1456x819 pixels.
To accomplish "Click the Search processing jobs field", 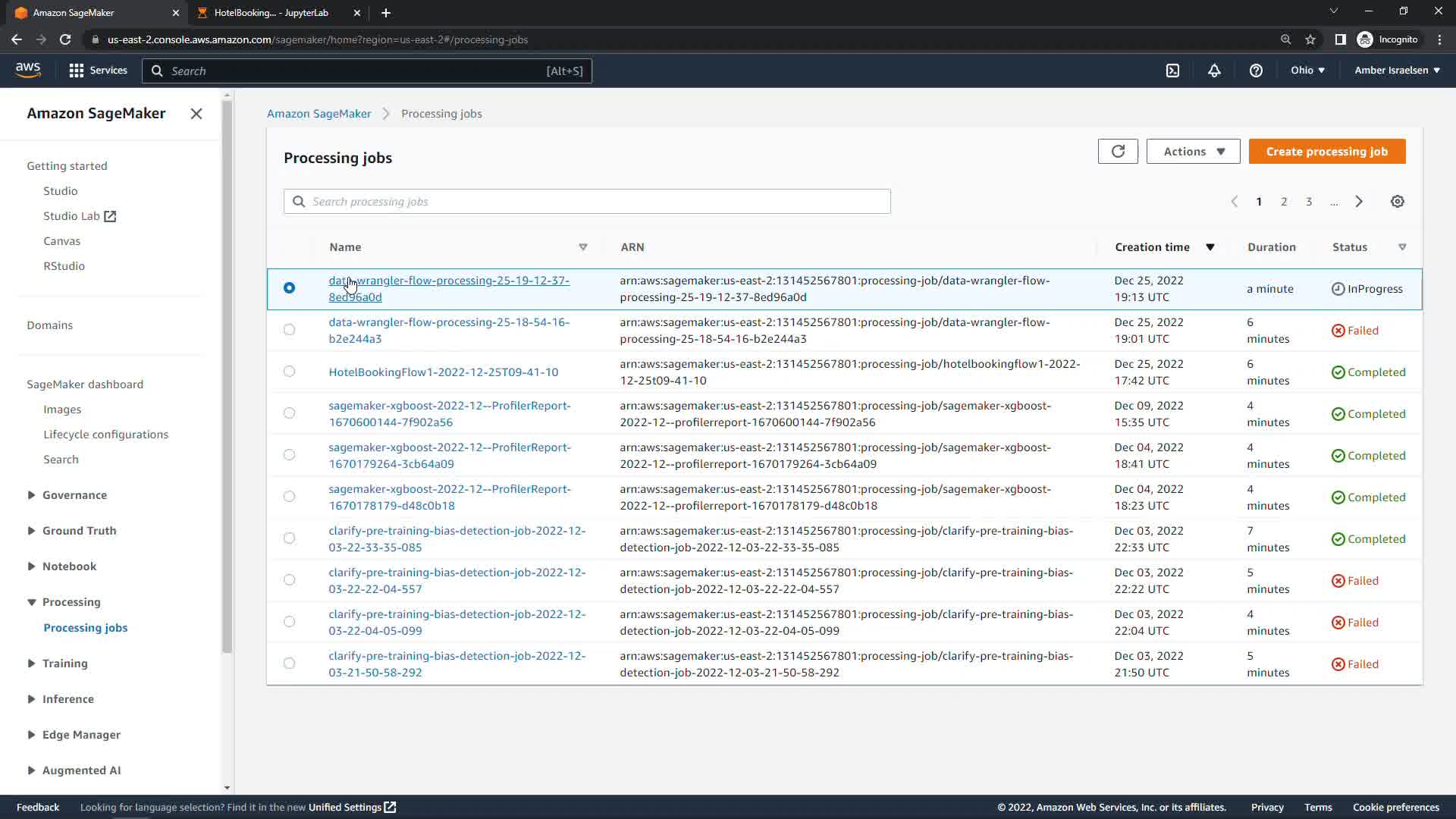I will point(587,202).
